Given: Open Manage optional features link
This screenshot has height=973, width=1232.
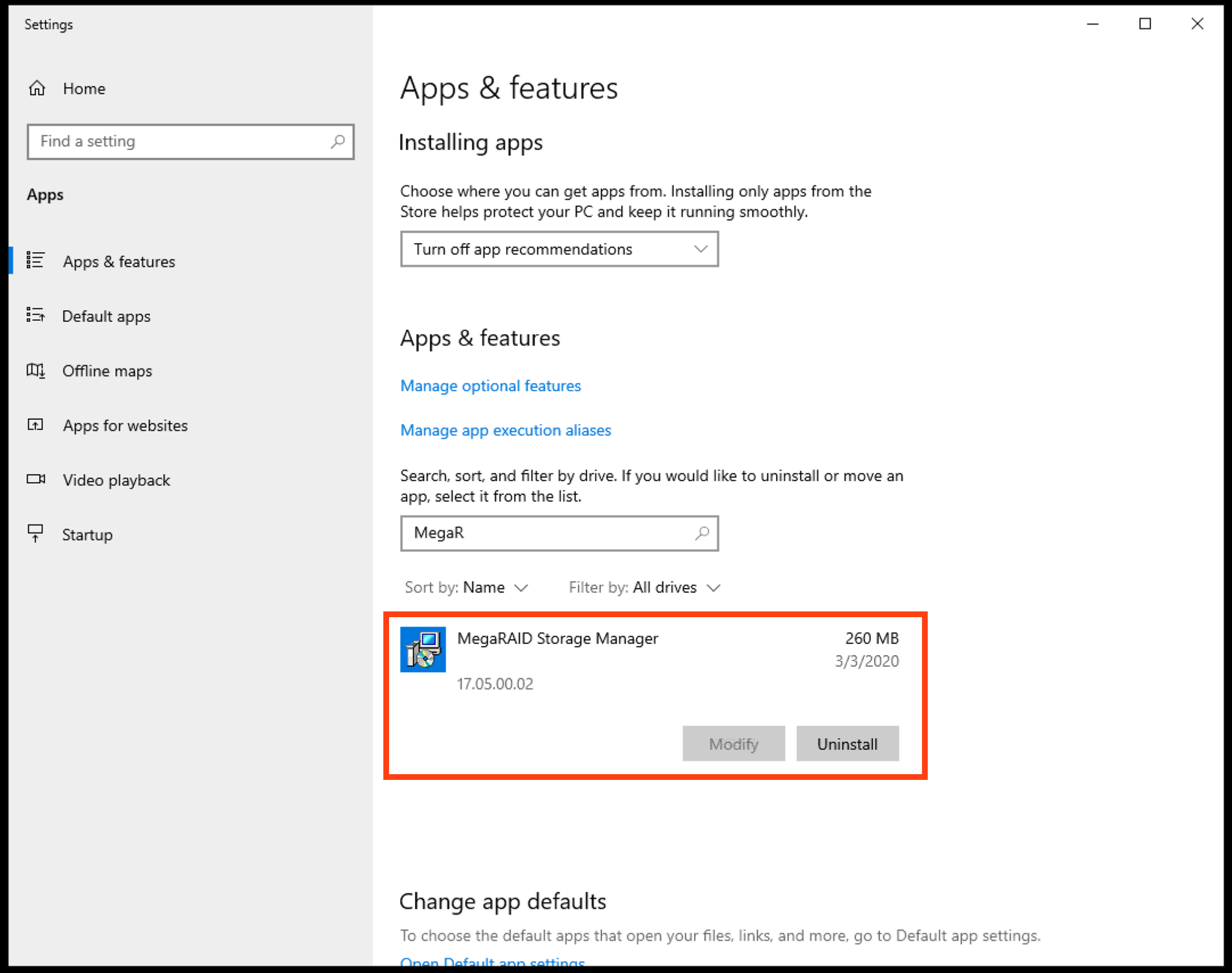Looking at the screenshot, I should (x=491, y=386).
